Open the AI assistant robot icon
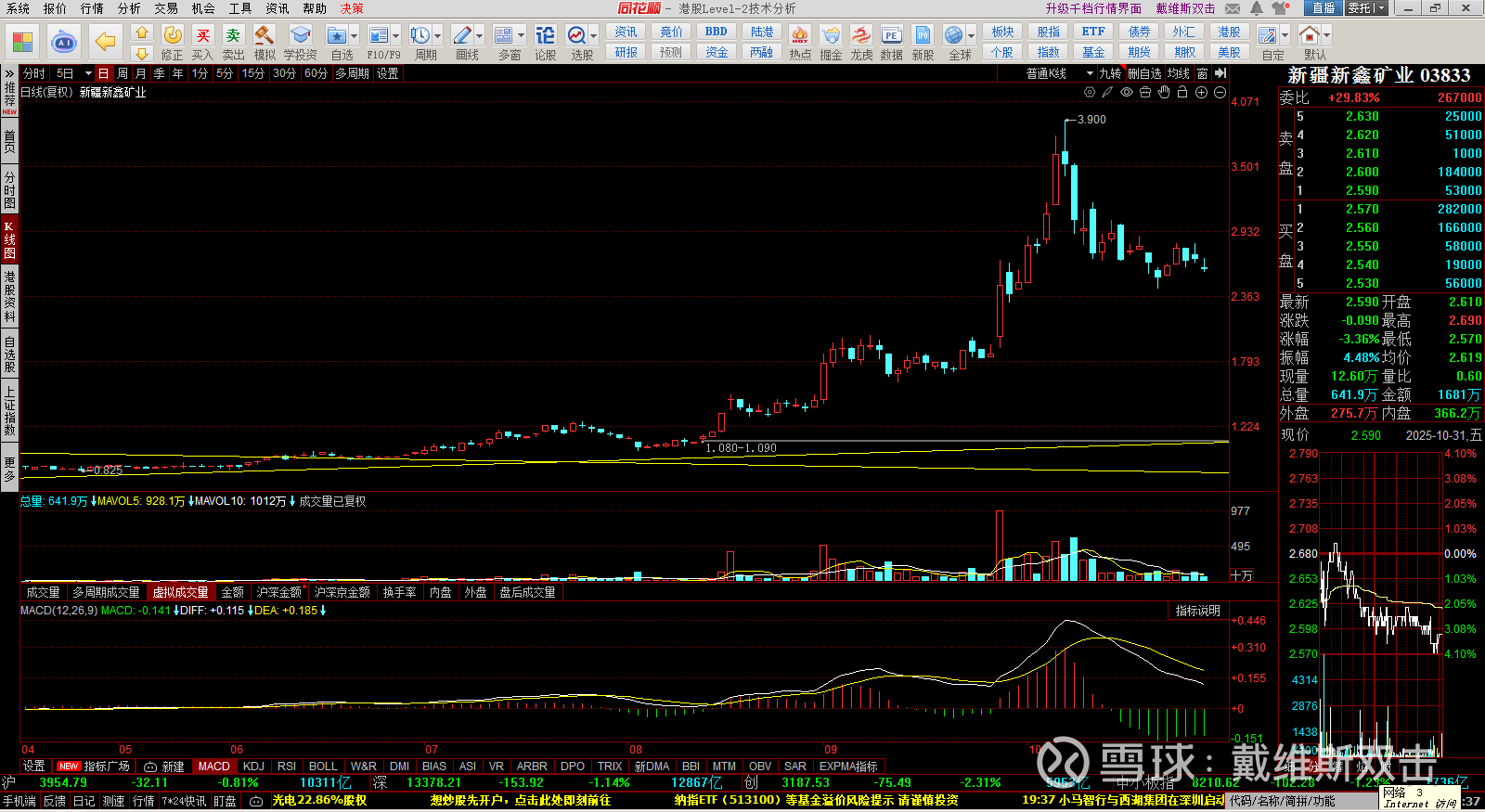Screen dimensions: 1485x812 (64, 43)
